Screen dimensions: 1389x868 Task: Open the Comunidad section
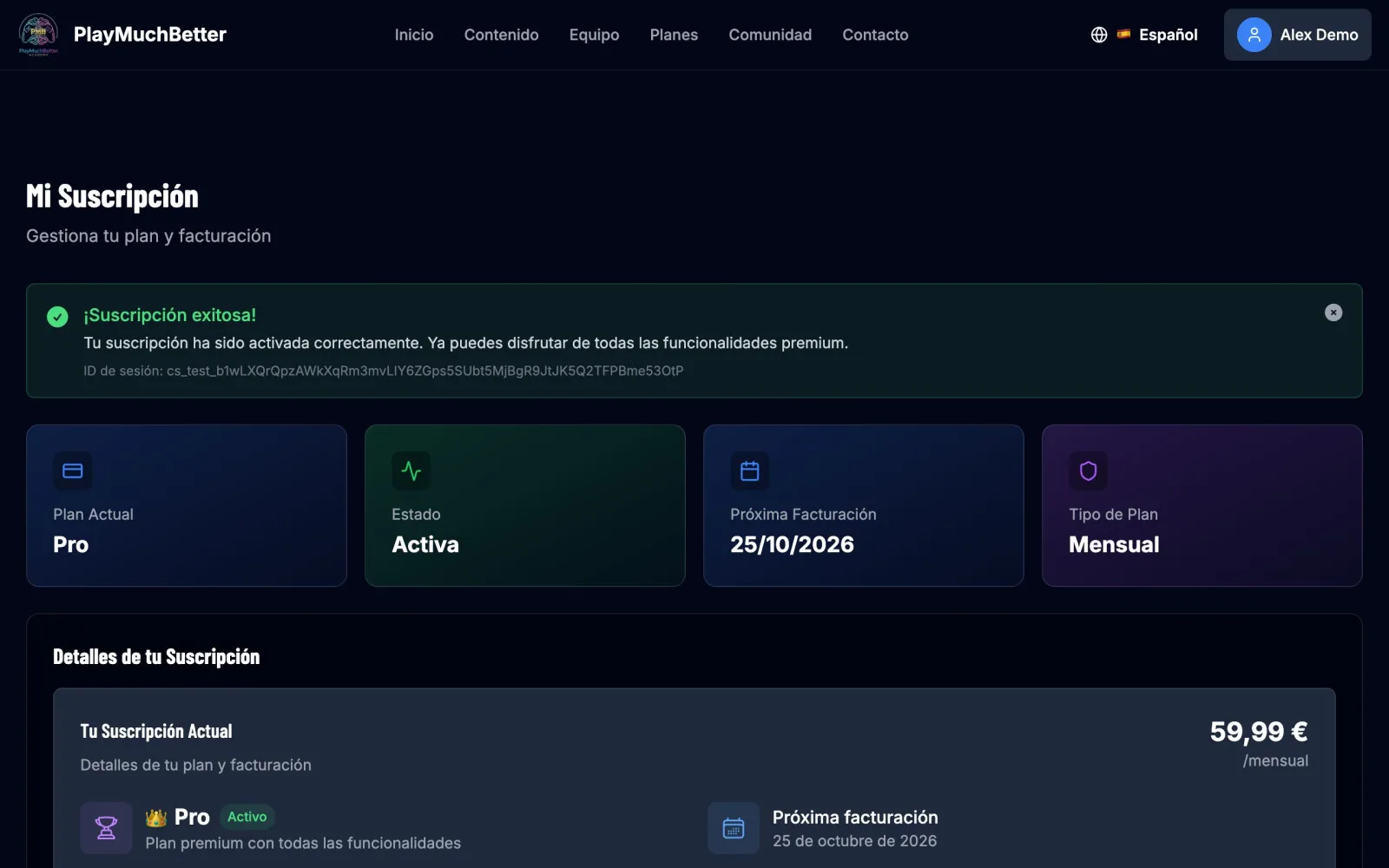(x=770, y=35)
